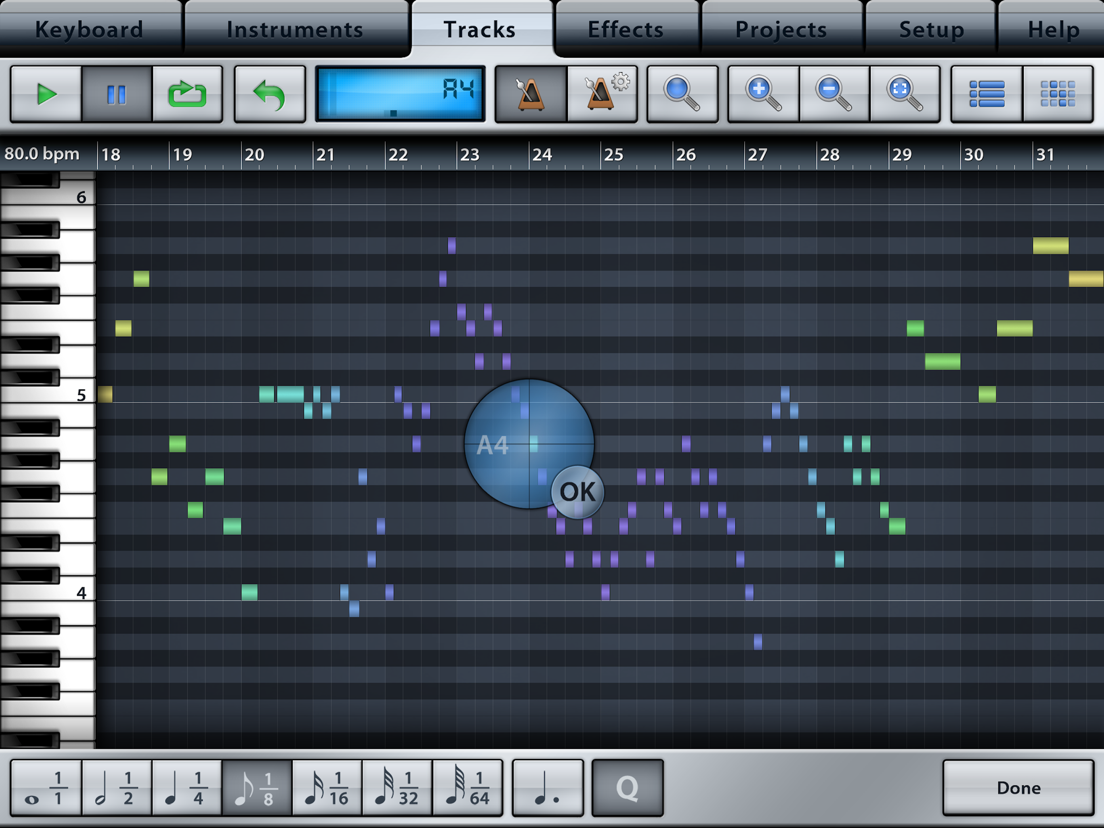The image size is (1104, 828).
Task: Open the metronome settings
Action: (603, 93)
